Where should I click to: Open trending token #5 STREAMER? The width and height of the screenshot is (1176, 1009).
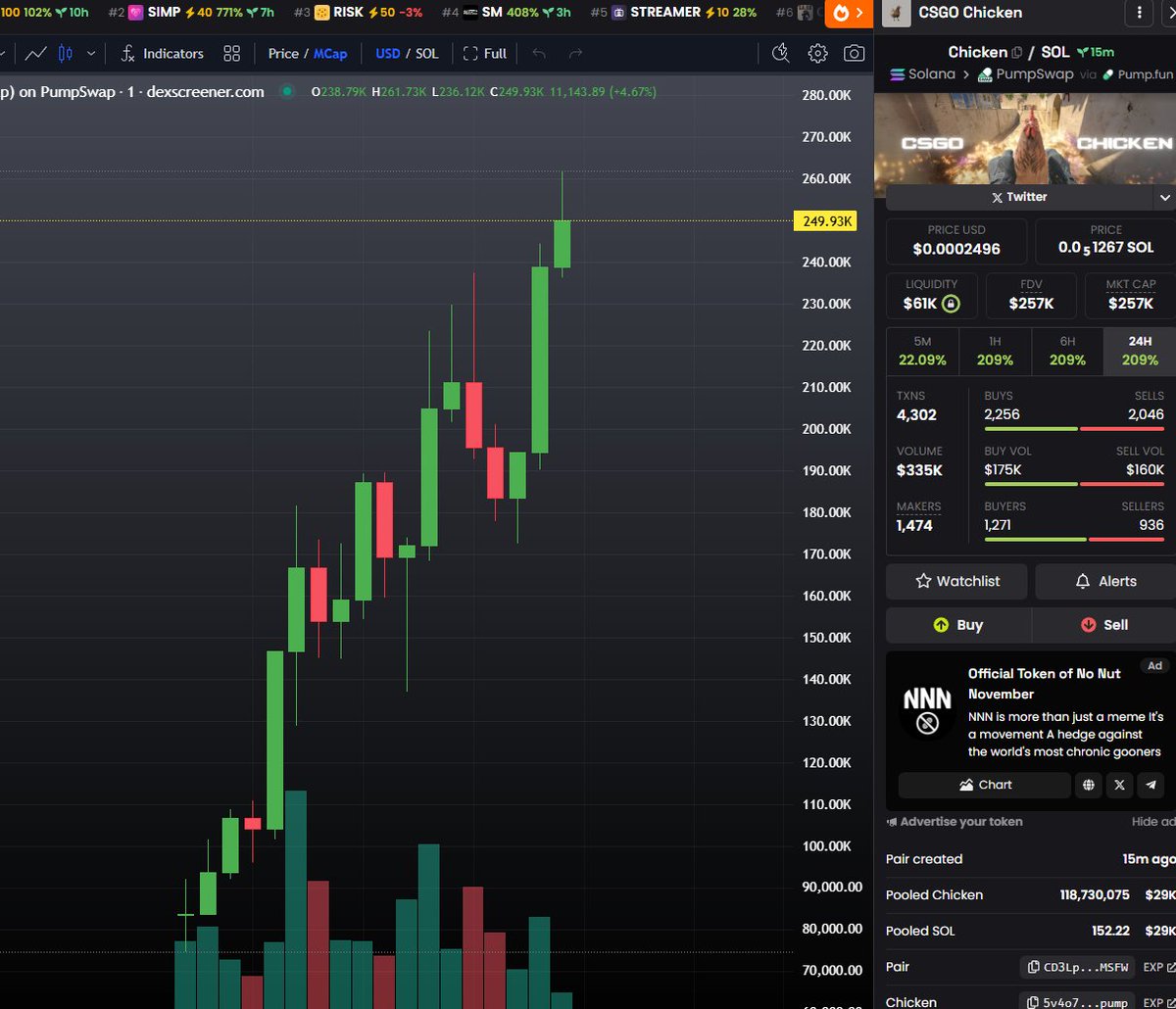click(x=673, y=12)
